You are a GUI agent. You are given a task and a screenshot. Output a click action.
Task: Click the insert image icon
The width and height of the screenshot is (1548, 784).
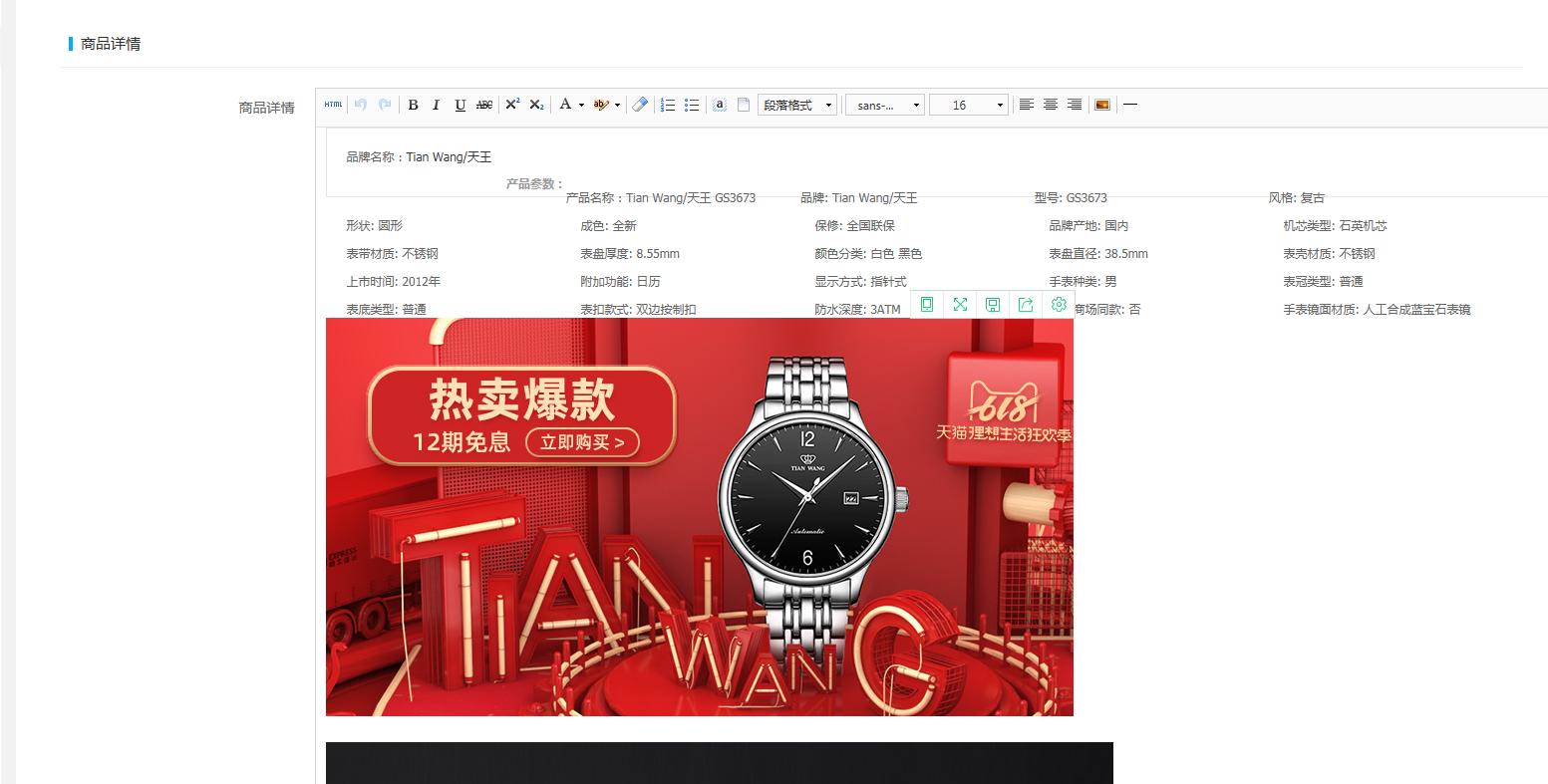click(x=1102, y=105)
